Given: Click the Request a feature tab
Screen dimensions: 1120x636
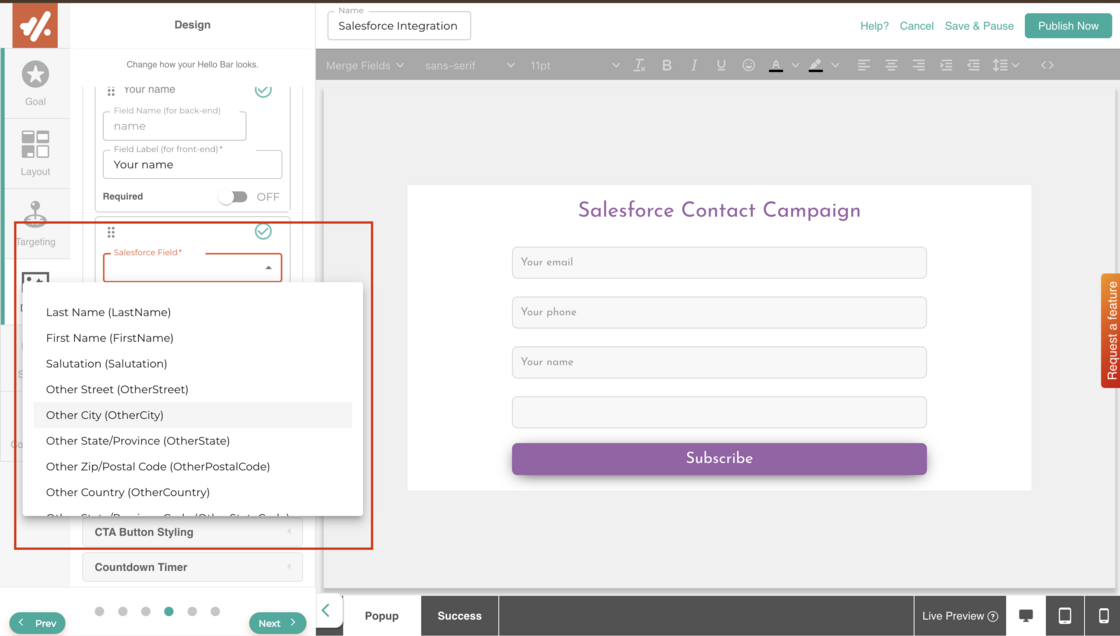Looking at the screenshot, I should (x=1111, y=330).
